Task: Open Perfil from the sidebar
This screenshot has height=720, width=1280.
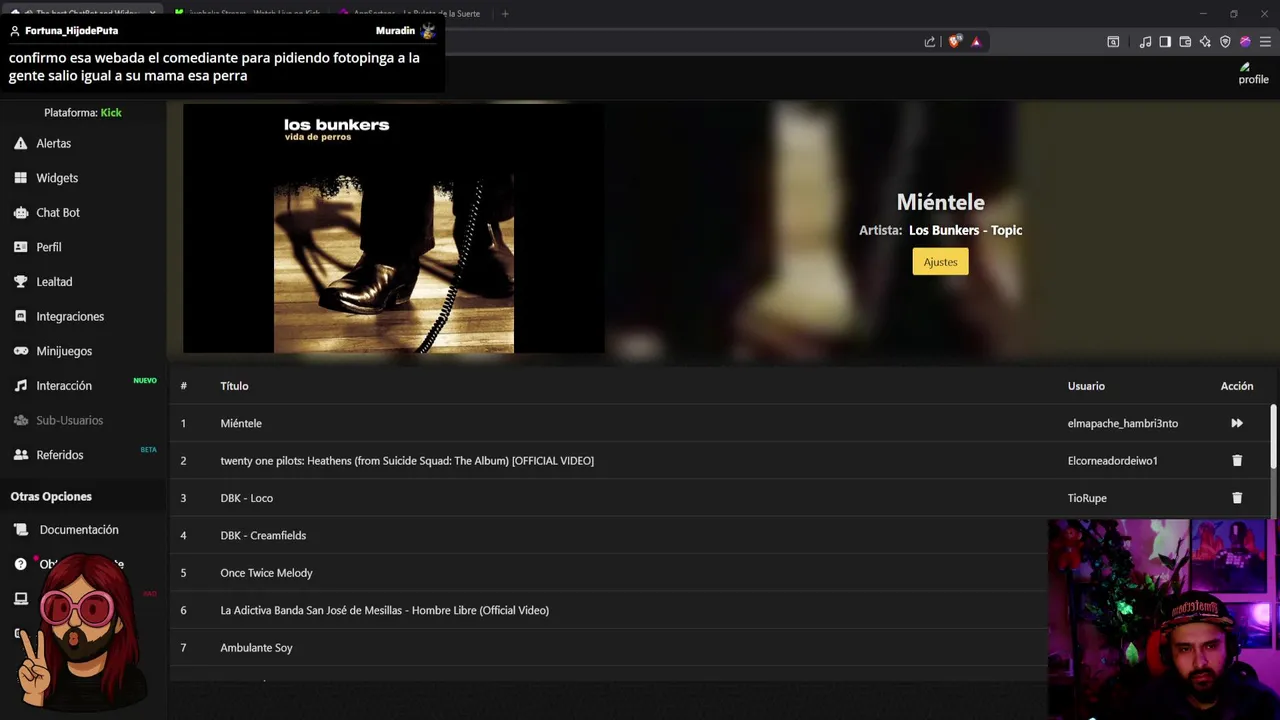Action: point(49,247)
